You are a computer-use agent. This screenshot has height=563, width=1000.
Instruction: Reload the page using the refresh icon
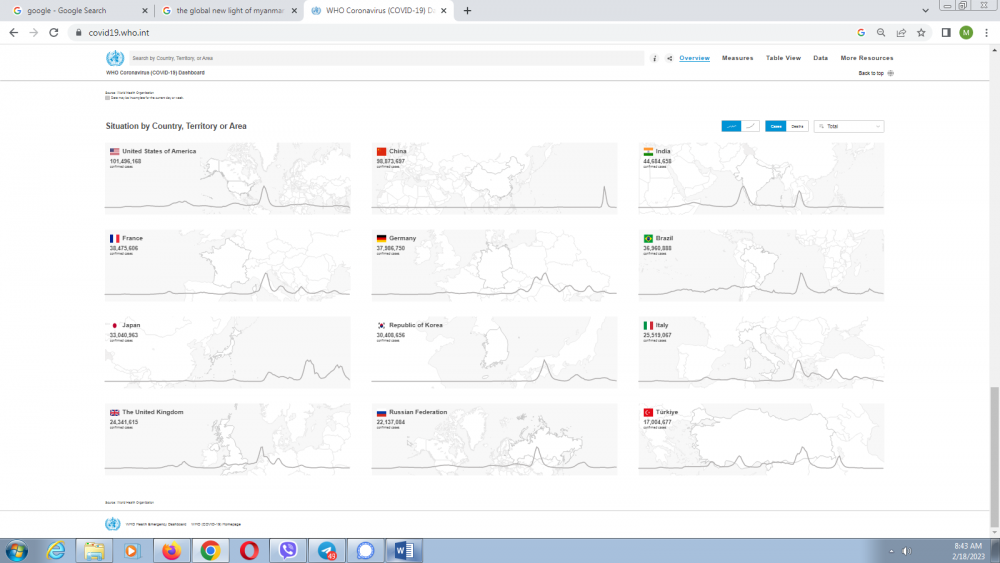[x=55, y=32]
